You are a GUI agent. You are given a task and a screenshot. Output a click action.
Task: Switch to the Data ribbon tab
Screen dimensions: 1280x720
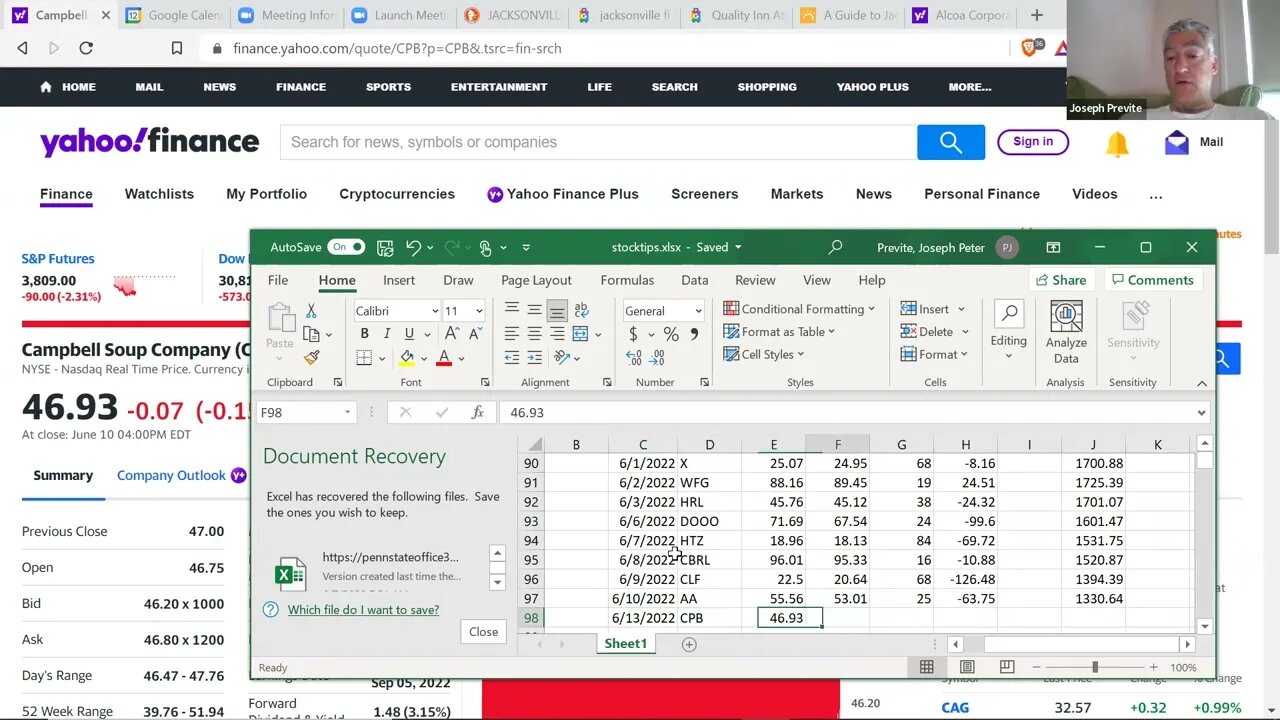coord(694,280)
